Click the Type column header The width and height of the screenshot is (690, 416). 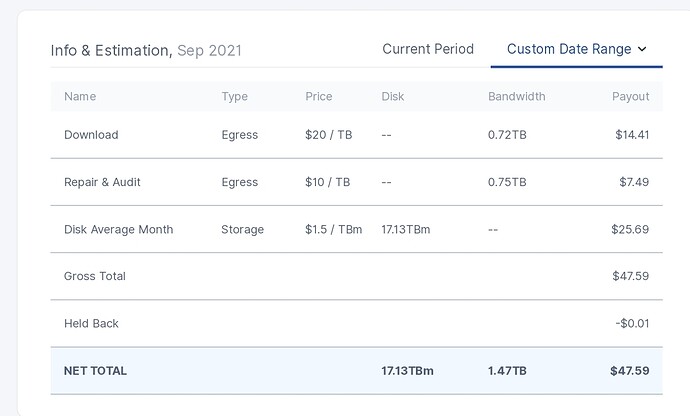pyautogui.click(x=235, y=97)
